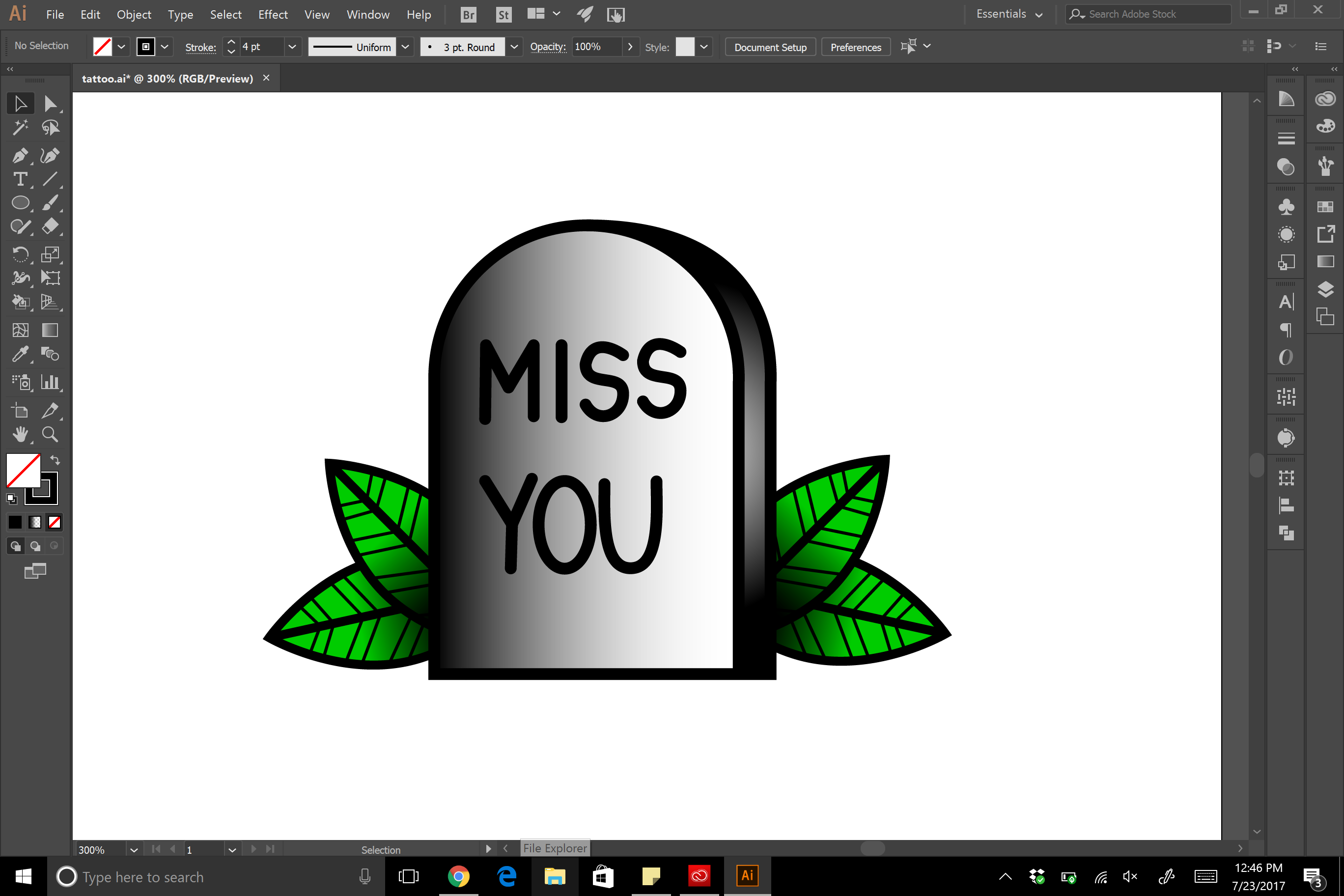Image resolution: width=1344 pixels, height=896 pixels.
Task: Select the Perspective Grid tool
Action: (50, 302)
